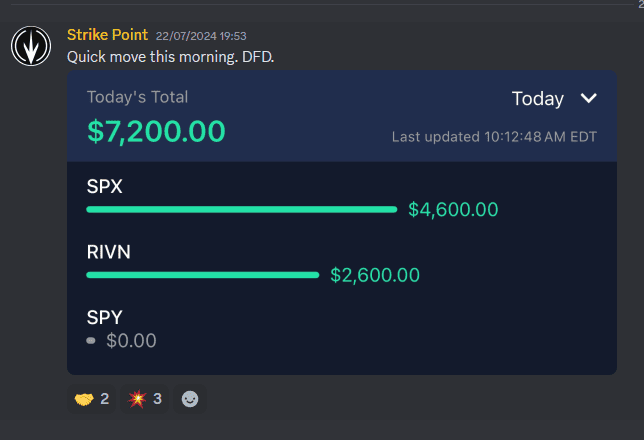This screenshot has width=644, height=440.
Task: Open the add reaction smiley icon
Action: point(190,399)
